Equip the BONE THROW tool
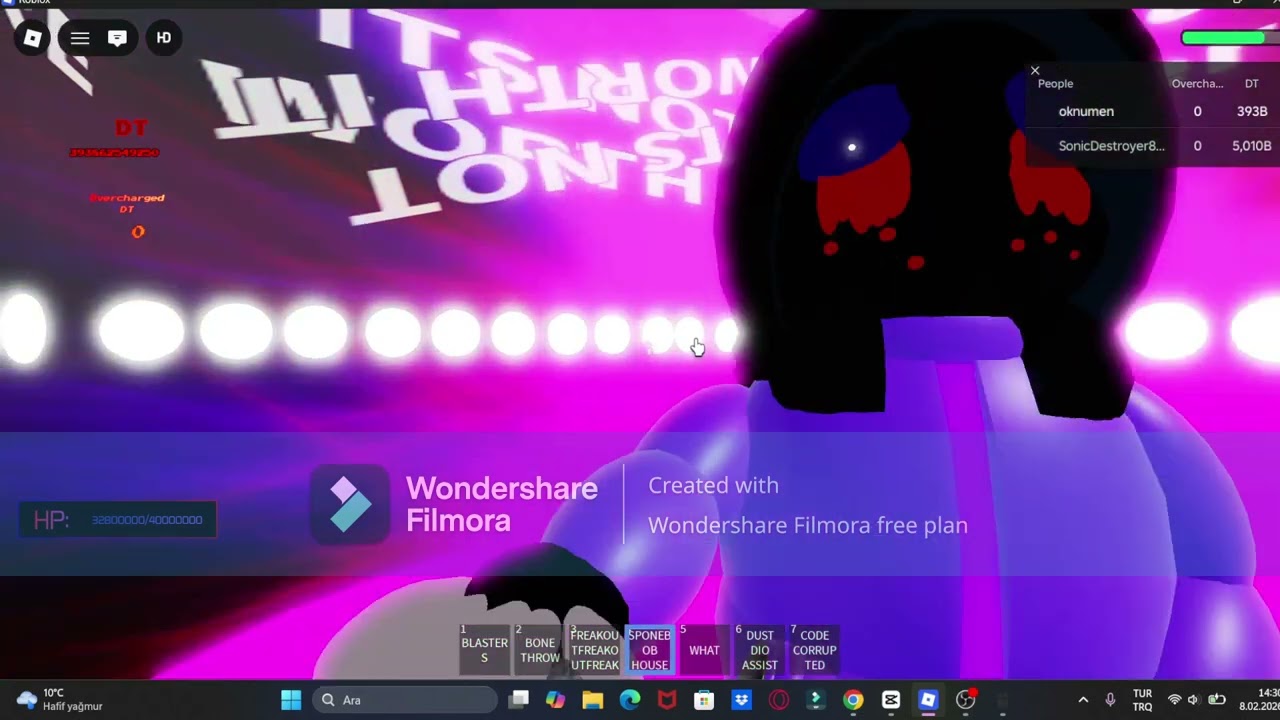Screen dimensions: 1280x720 click(x=539, y=650)
